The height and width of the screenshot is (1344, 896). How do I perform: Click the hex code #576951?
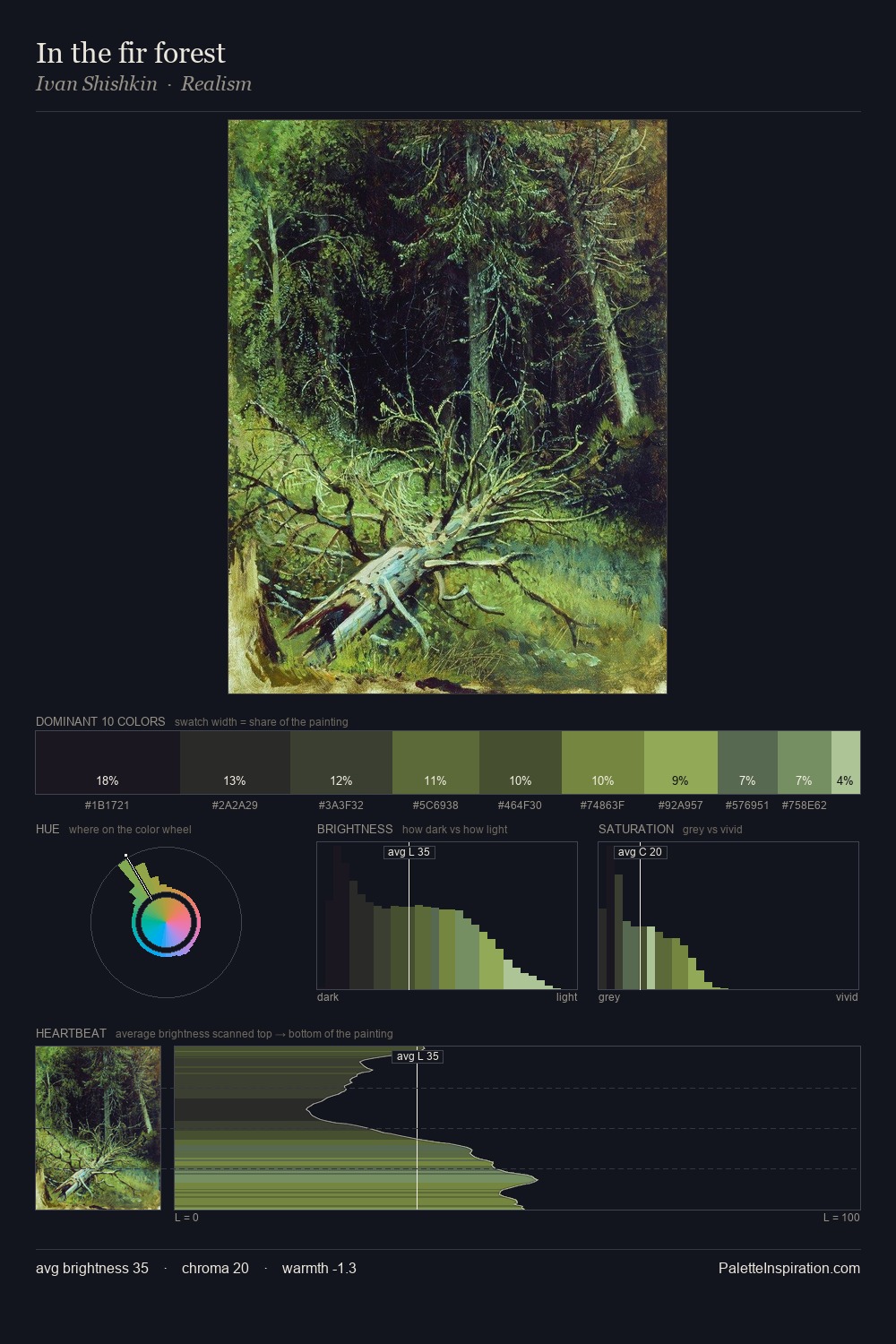[747, 806]
